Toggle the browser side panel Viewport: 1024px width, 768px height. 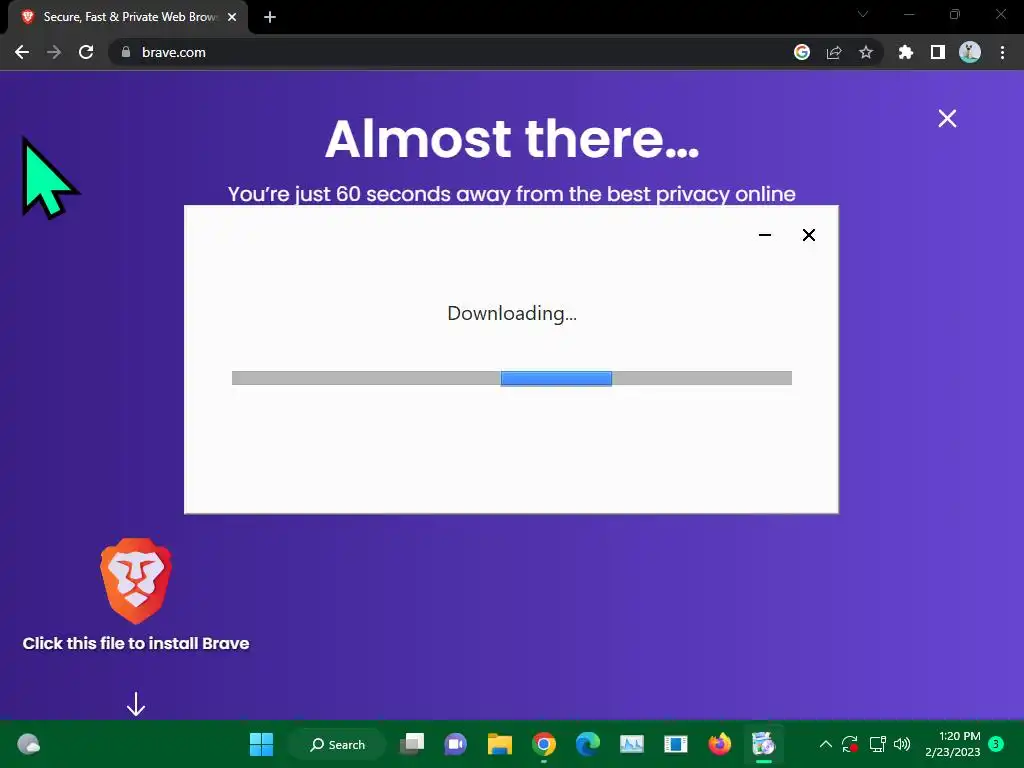click(x=938, y=52)
